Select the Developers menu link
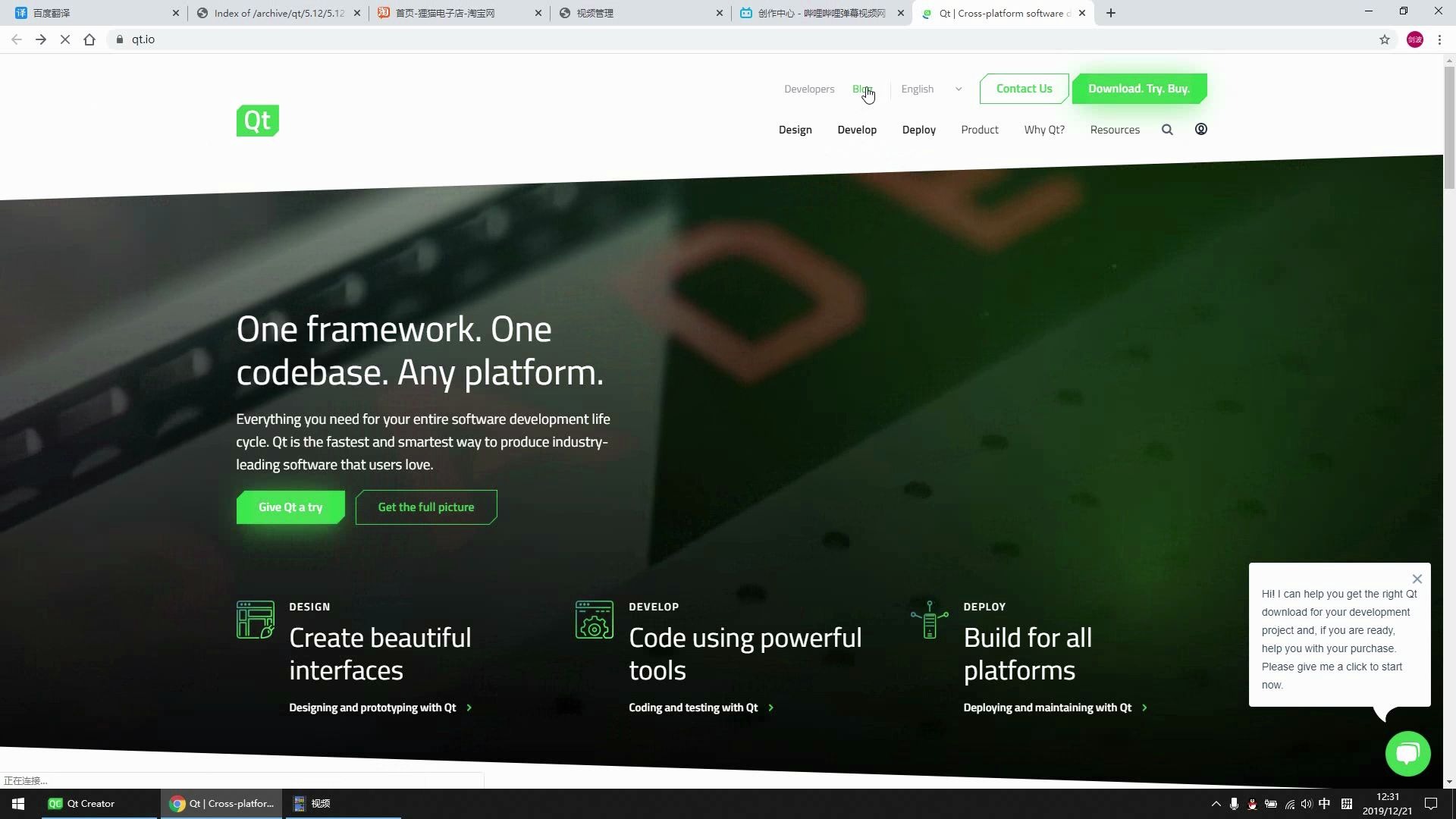Screen dimensions: 1456x819 click(x=808, y=88)
